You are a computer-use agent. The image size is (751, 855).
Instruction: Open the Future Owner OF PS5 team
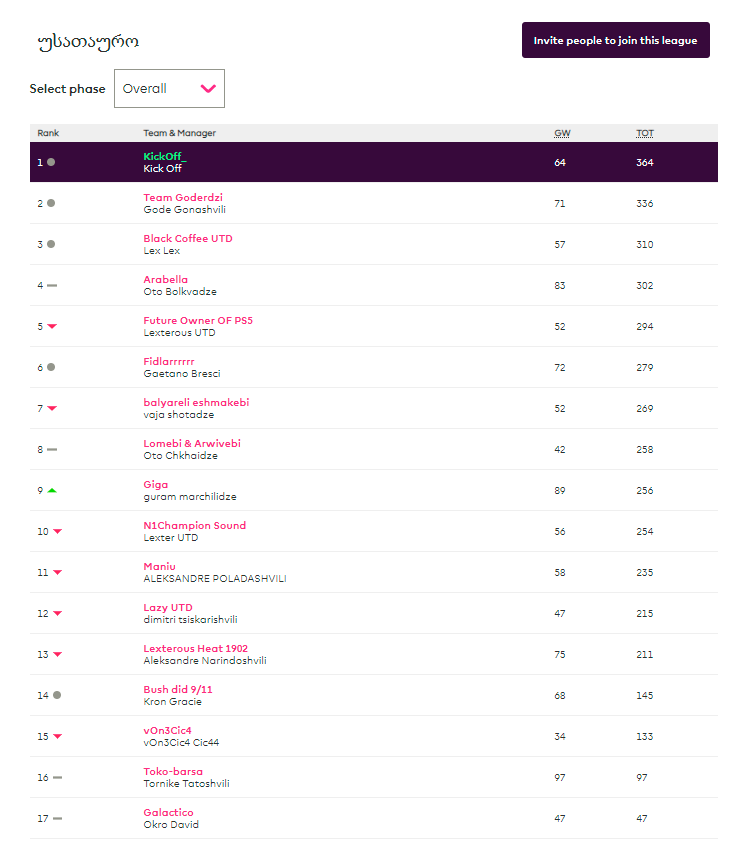(198, 321)
